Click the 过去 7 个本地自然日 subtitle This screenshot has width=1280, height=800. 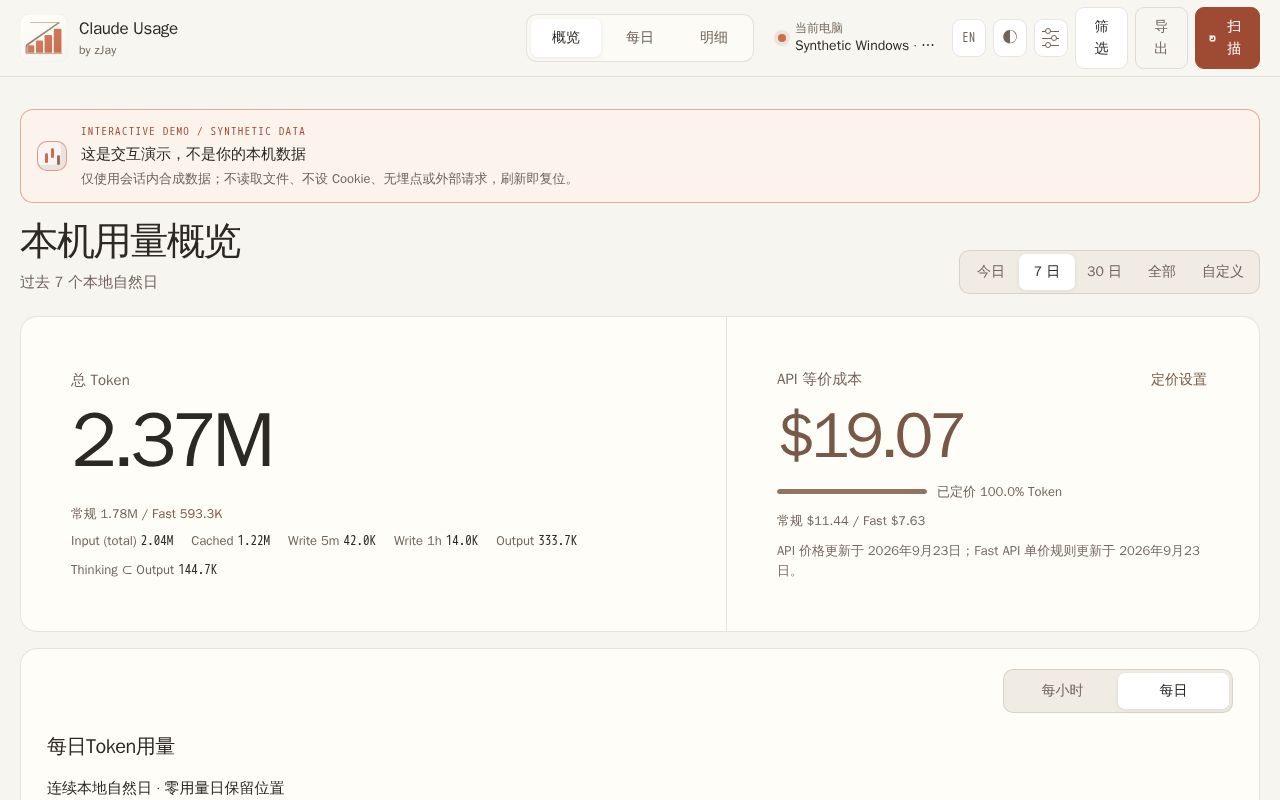[x=89, y=282]
